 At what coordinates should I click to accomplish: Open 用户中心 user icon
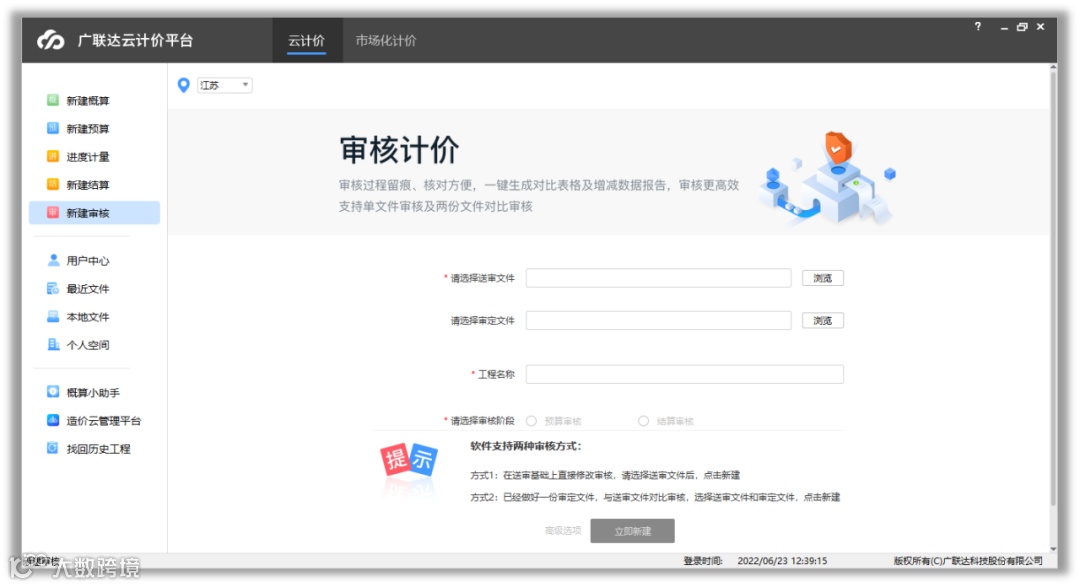(52, 260)
